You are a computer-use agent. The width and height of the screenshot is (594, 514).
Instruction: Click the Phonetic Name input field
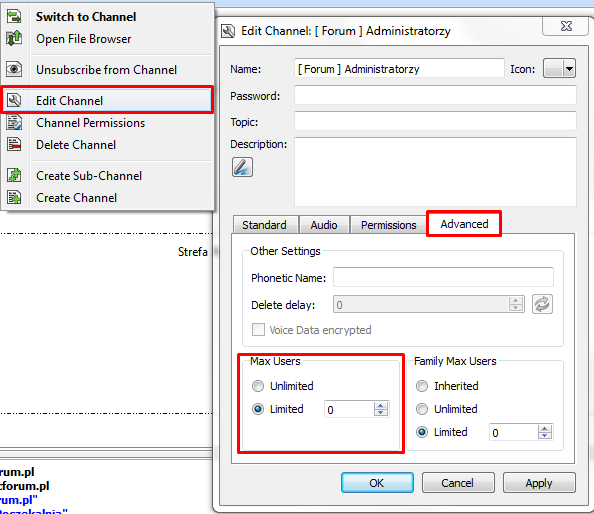pyautogui.click(x=443, y=277)
